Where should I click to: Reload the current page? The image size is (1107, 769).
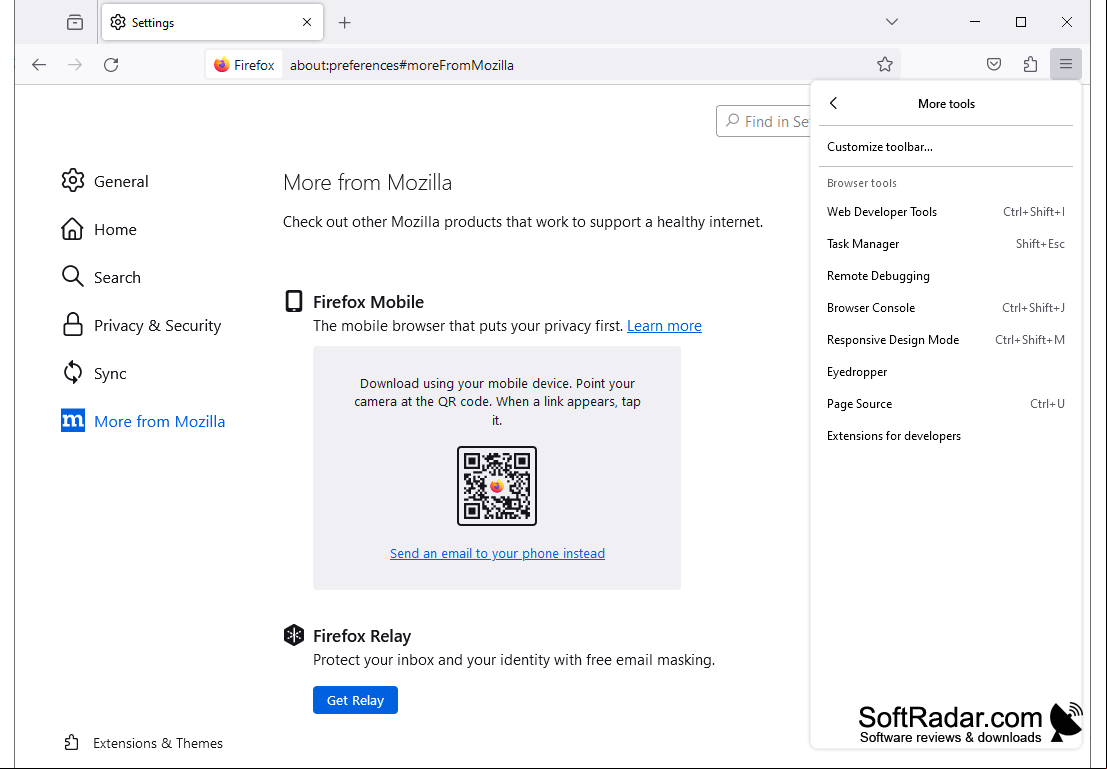coord(111,65)
